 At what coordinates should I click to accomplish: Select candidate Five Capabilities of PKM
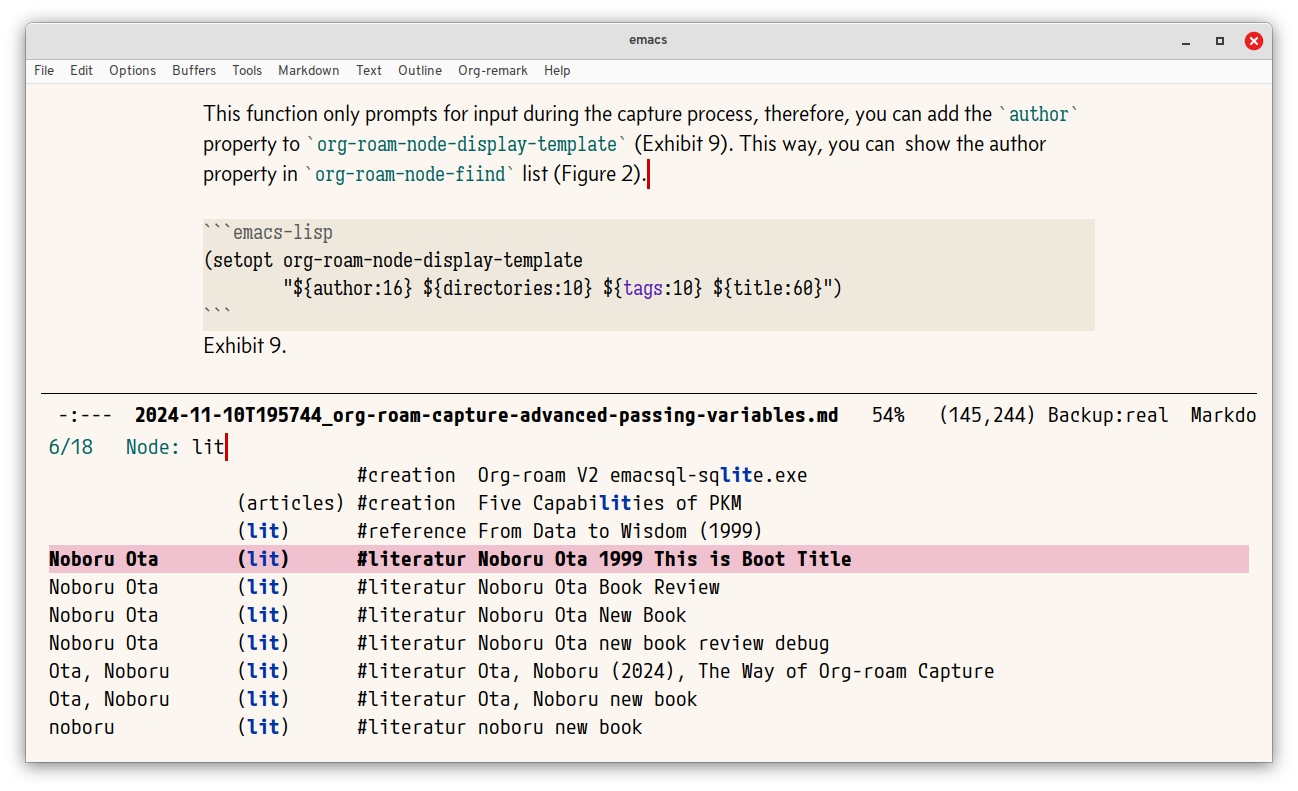(648, 503)
